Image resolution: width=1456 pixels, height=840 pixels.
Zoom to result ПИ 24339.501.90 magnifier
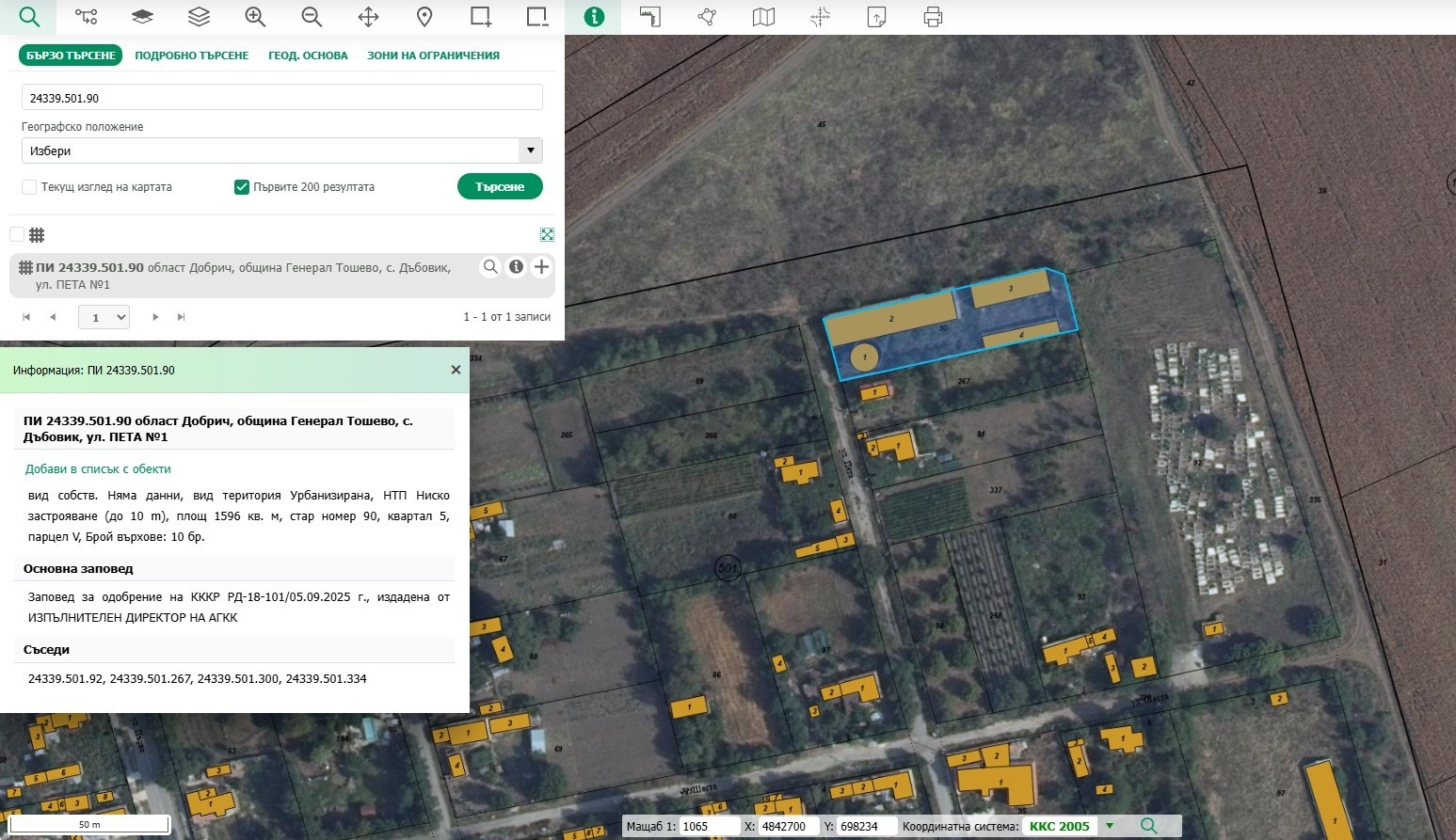point(490,267)
